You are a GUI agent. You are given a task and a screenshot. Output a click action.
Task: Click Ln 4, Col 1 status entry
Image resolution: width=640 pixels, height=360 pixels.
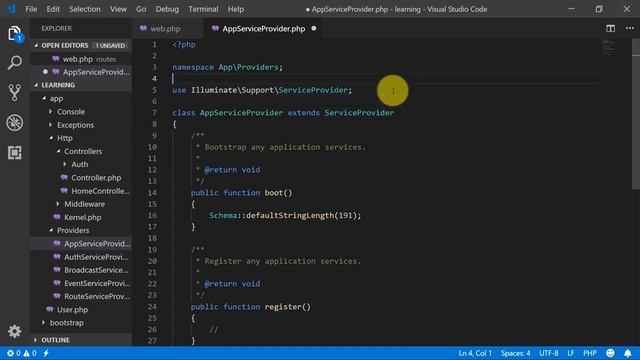point(475,353)
